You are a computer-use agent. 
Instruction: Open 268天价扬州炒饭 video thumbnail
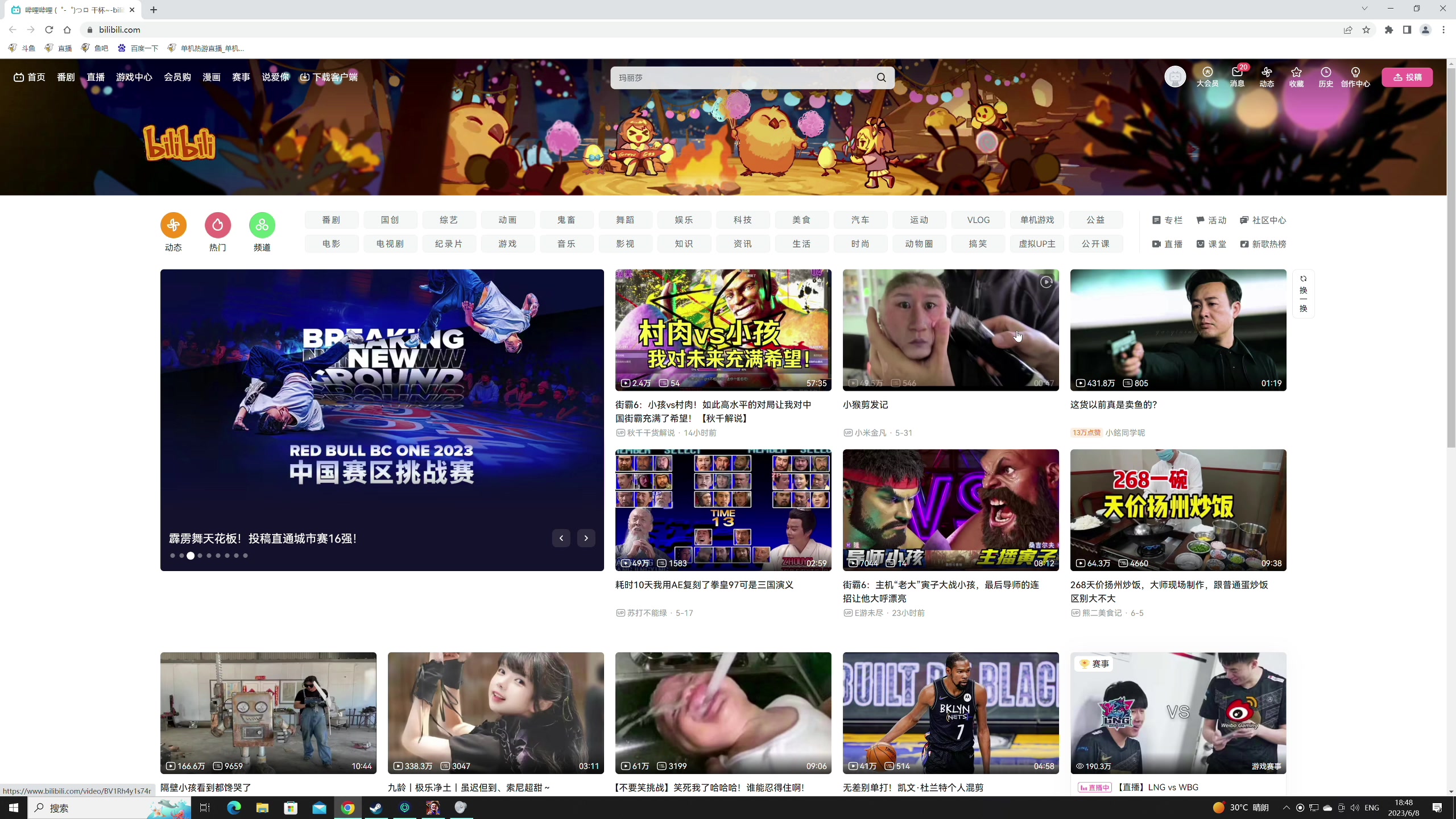coord(1178,510)
